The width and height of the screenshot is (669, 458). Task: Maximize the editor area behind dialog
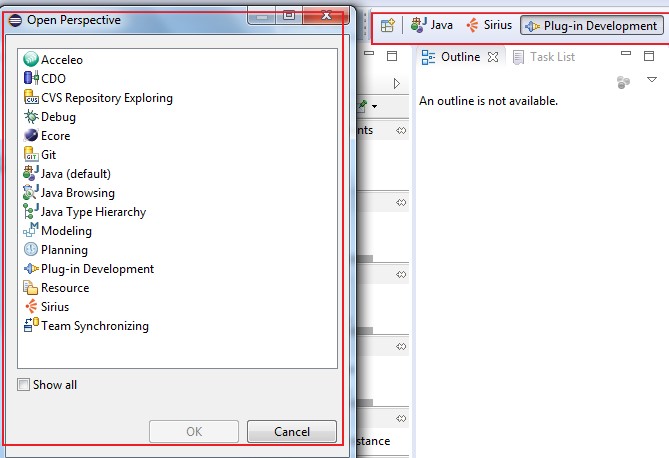click(392, 56)
